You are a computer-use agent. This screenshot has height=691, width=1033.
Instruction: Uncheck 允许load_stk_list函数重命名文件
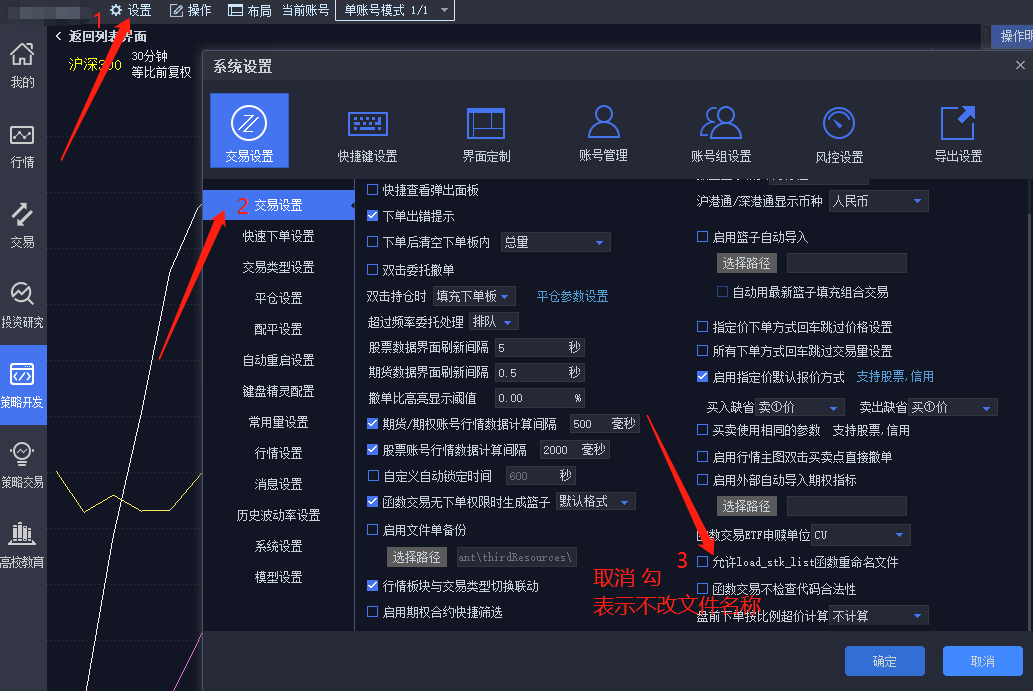coord(703,562)
